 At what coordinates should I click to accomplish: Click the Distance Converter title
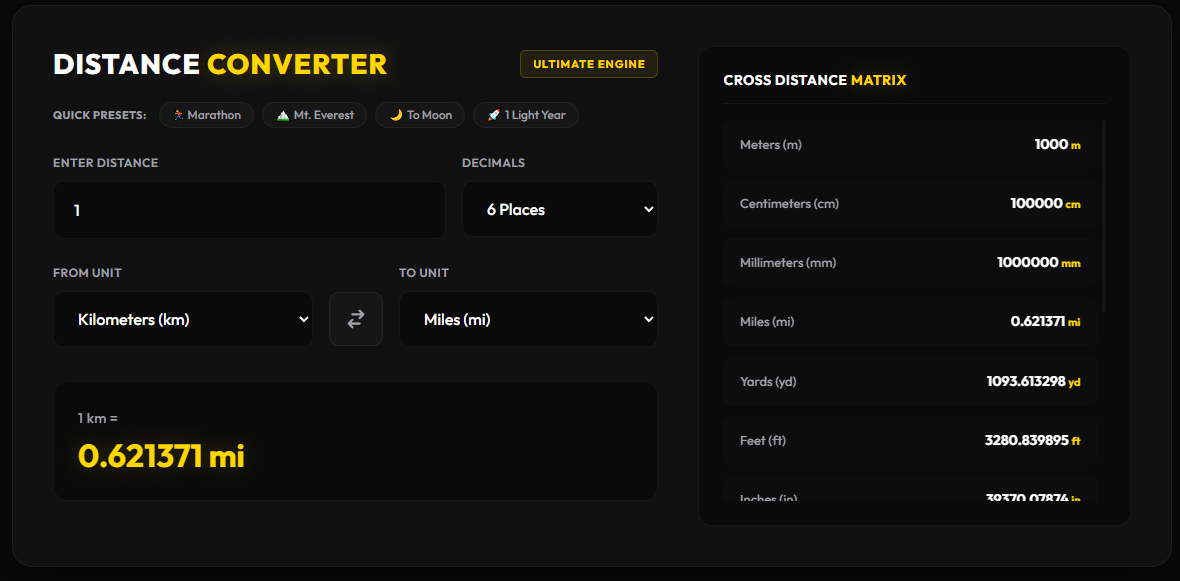tap(220, 64)
